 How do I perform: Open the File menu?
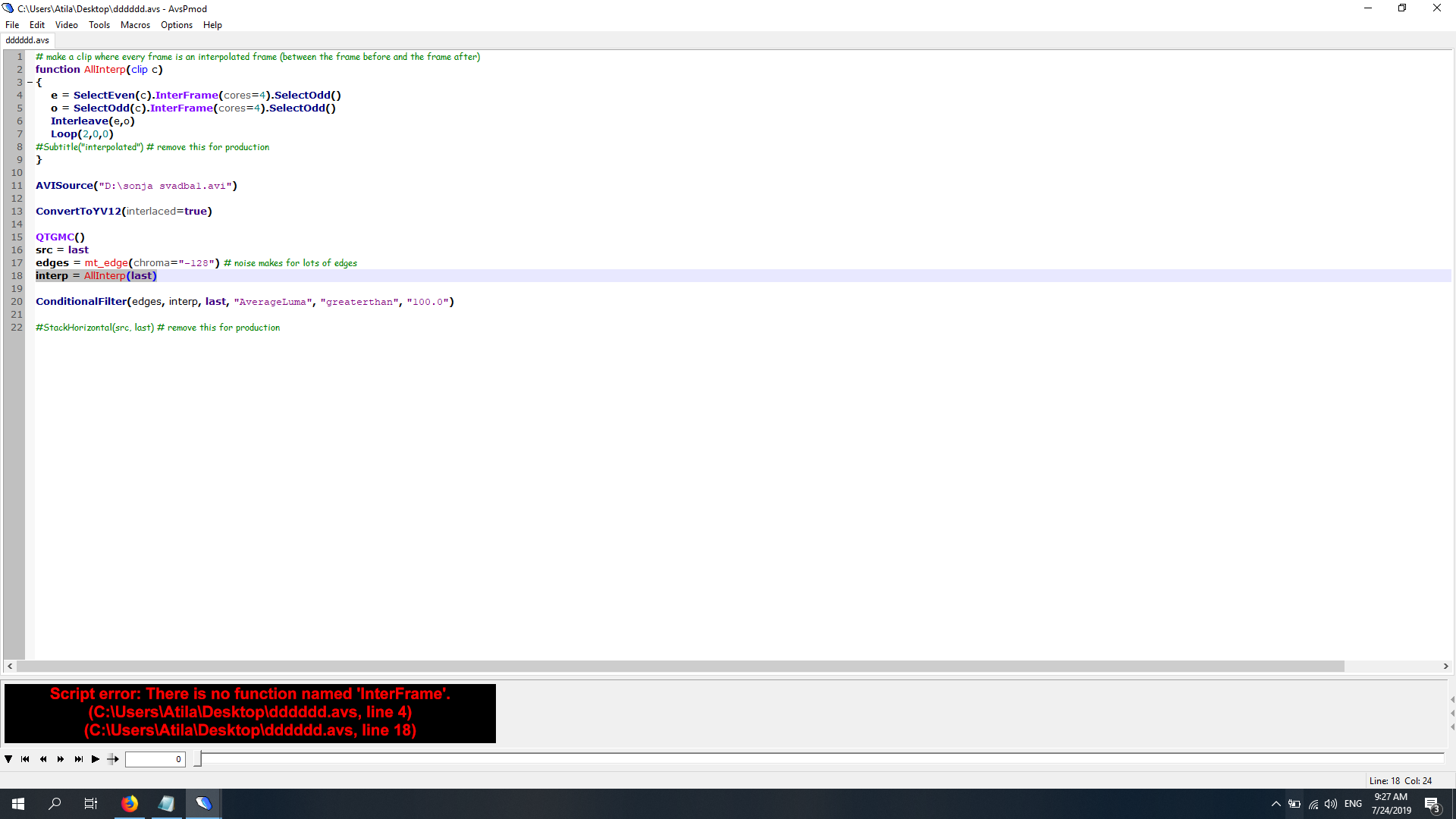tap(12, 25)
